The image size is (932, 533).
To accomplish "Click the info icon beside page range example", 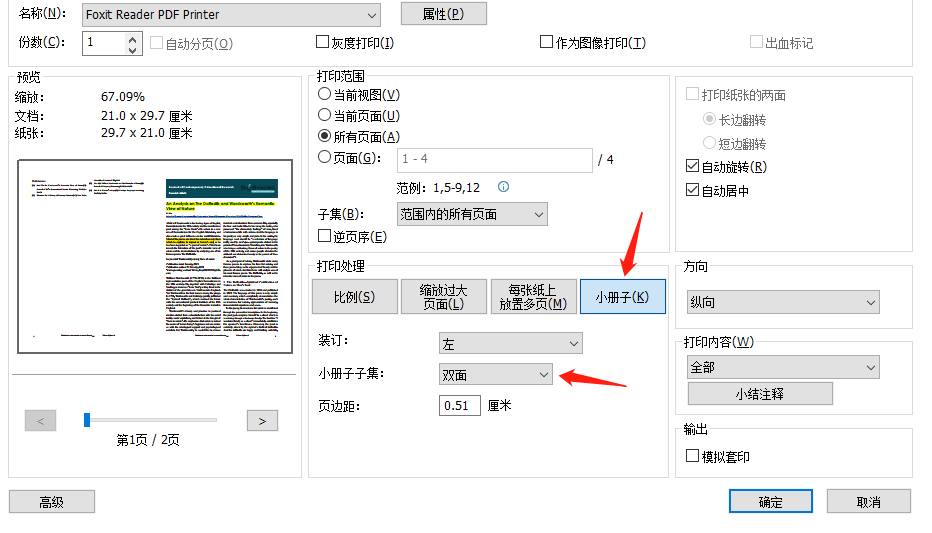I will 504,187.
